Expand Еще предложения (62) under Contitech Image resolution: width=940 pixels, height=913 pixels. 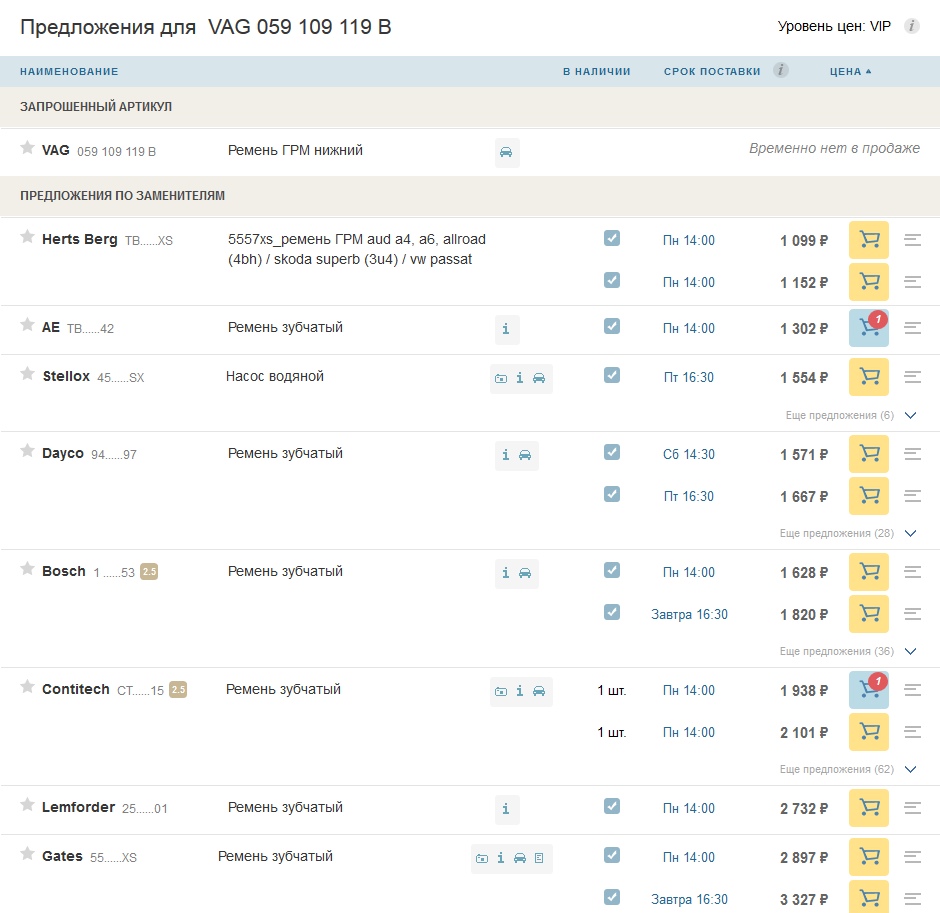coord(848,770)
